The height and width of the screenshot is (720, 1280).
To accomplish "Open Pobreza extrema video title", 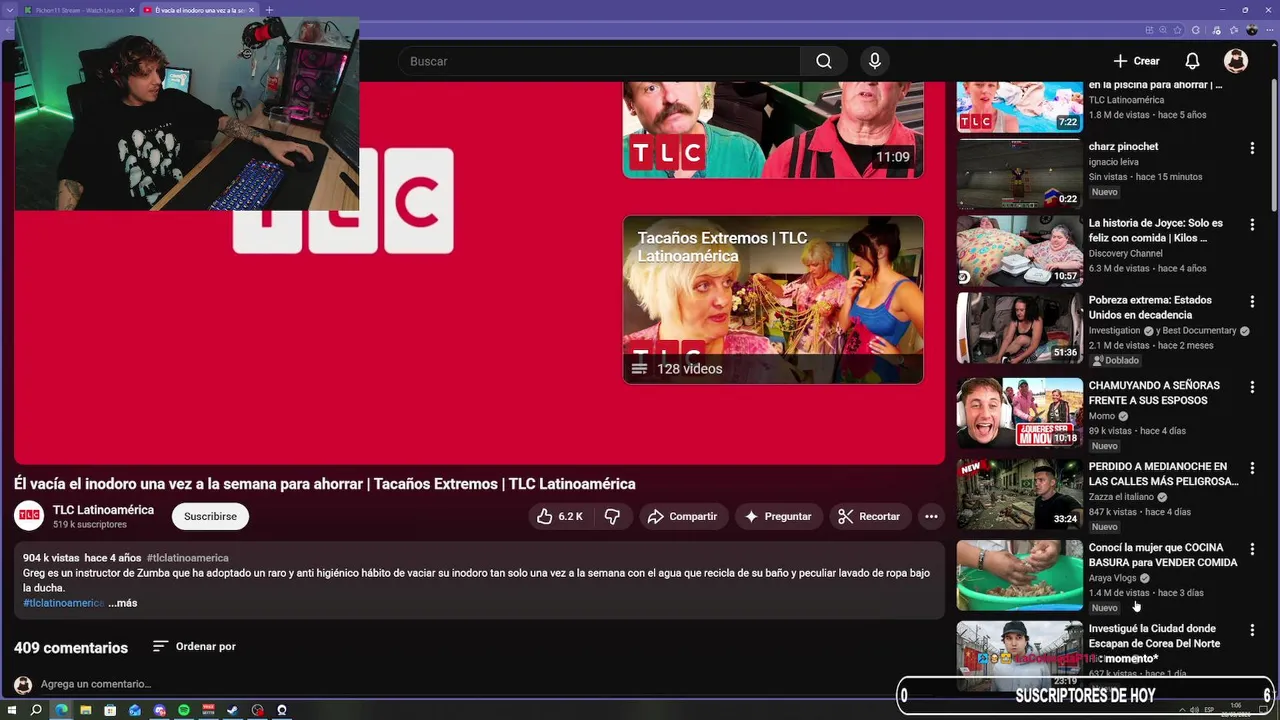I will pos(1151,307).
